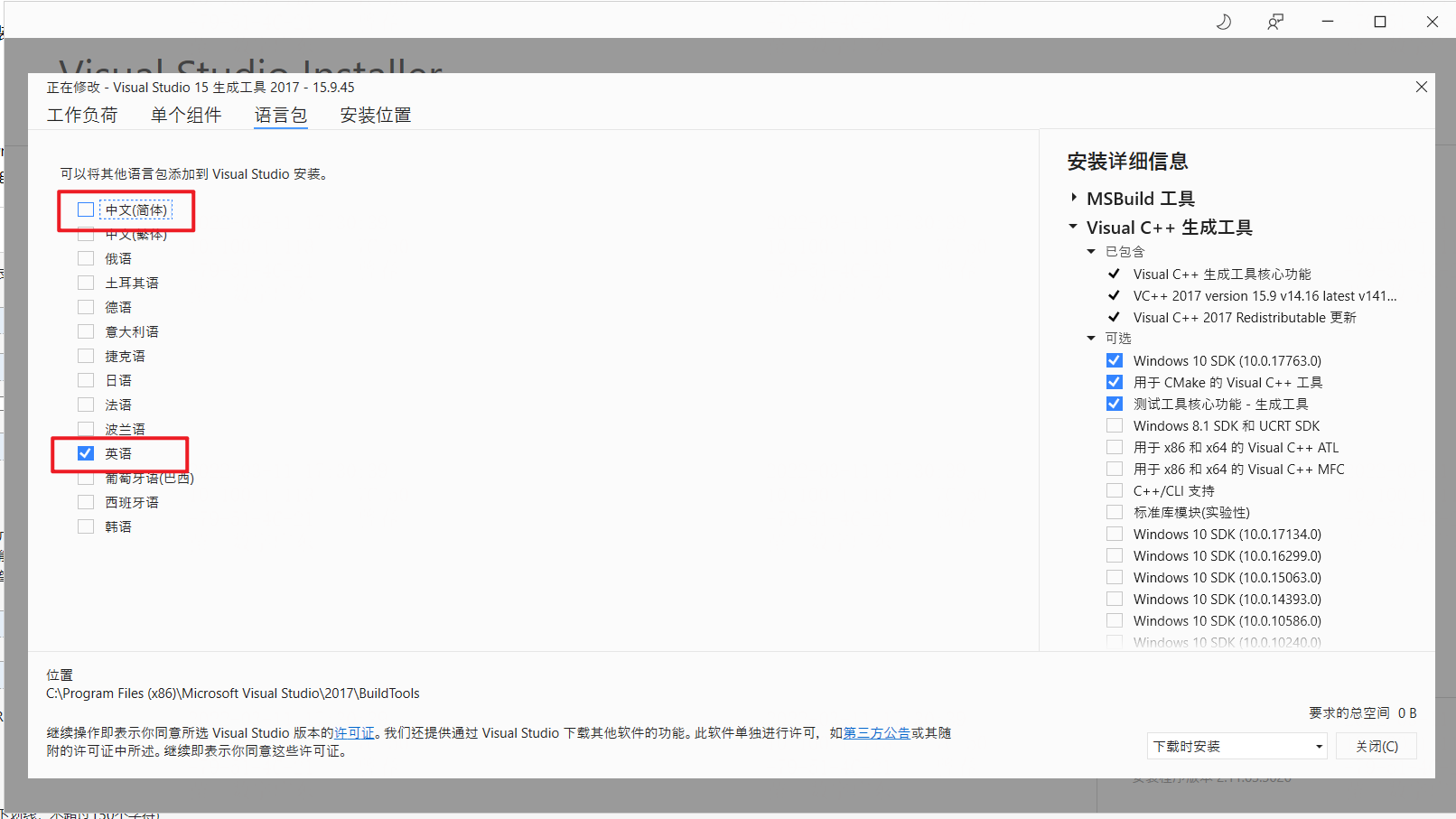
Task: Open the feedback icon in title bar
Action: 1275,22
